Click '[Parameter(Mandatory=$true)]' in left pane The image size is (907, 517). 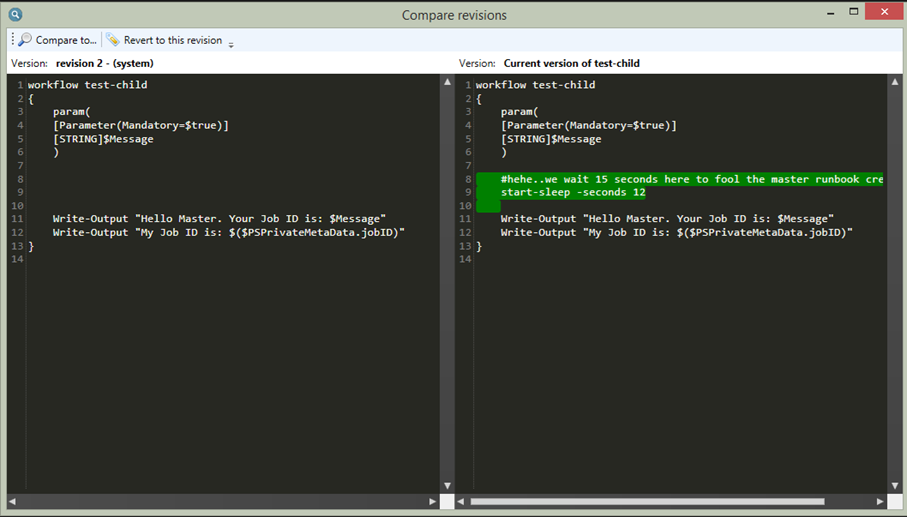pyautogui.click(x=141, y=125)
